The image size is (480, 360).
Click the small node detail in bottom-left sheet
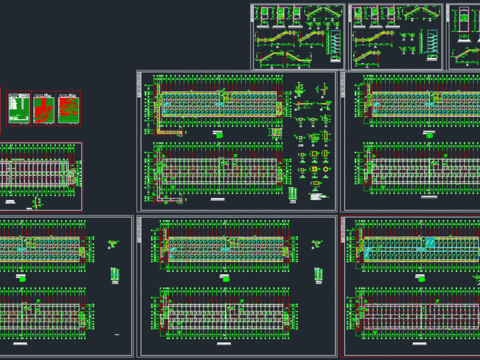(x=113, y=244)
